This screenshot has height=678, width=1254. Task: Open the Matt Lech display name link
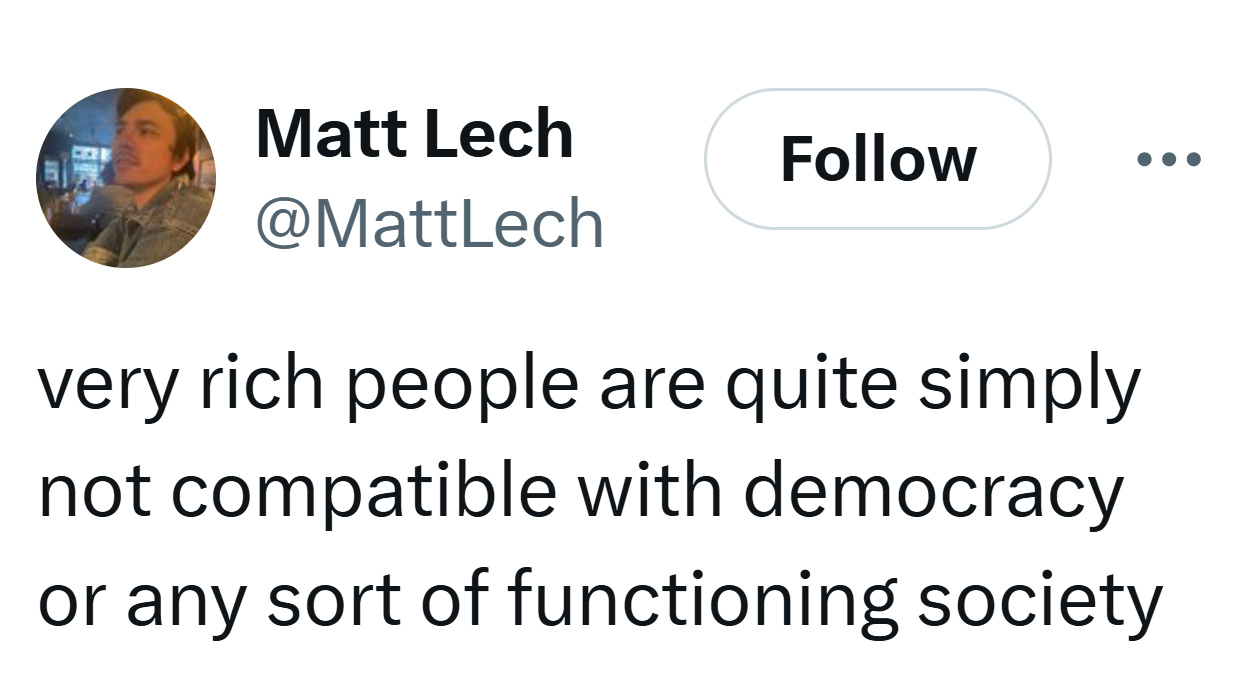tap(414, 134)
